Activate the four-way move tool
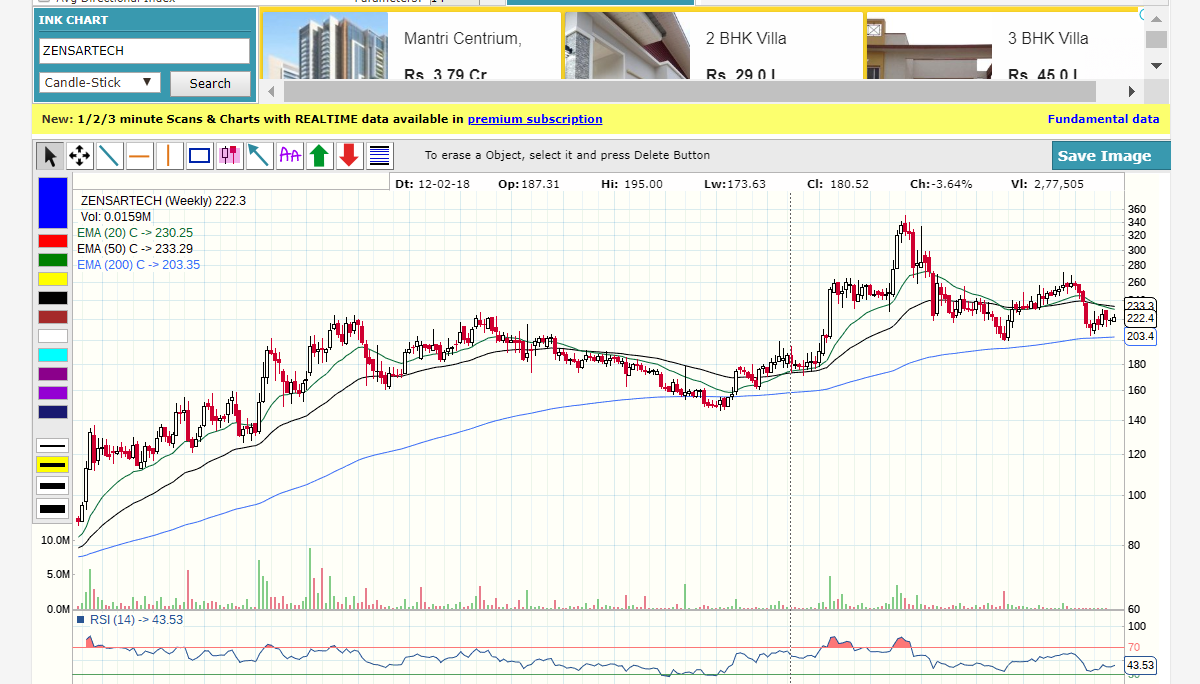This screenshot has height=684, width=1200. coord(79,156)
